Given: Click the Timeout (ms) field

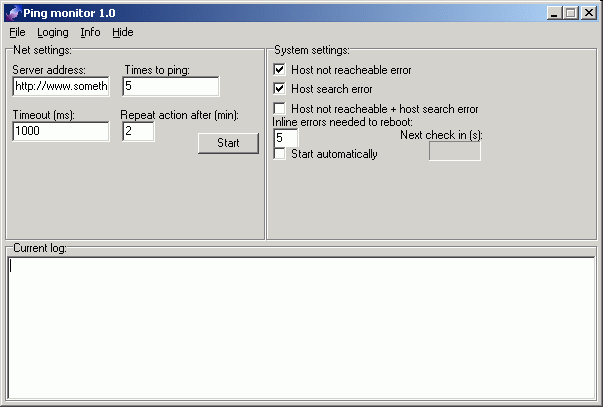Looking at the screenshot, I should (61, 131).
